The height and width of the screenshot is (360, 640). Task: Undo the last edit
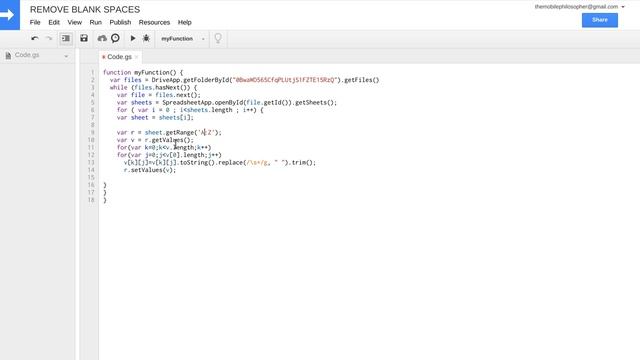click(x=35, y=38)
